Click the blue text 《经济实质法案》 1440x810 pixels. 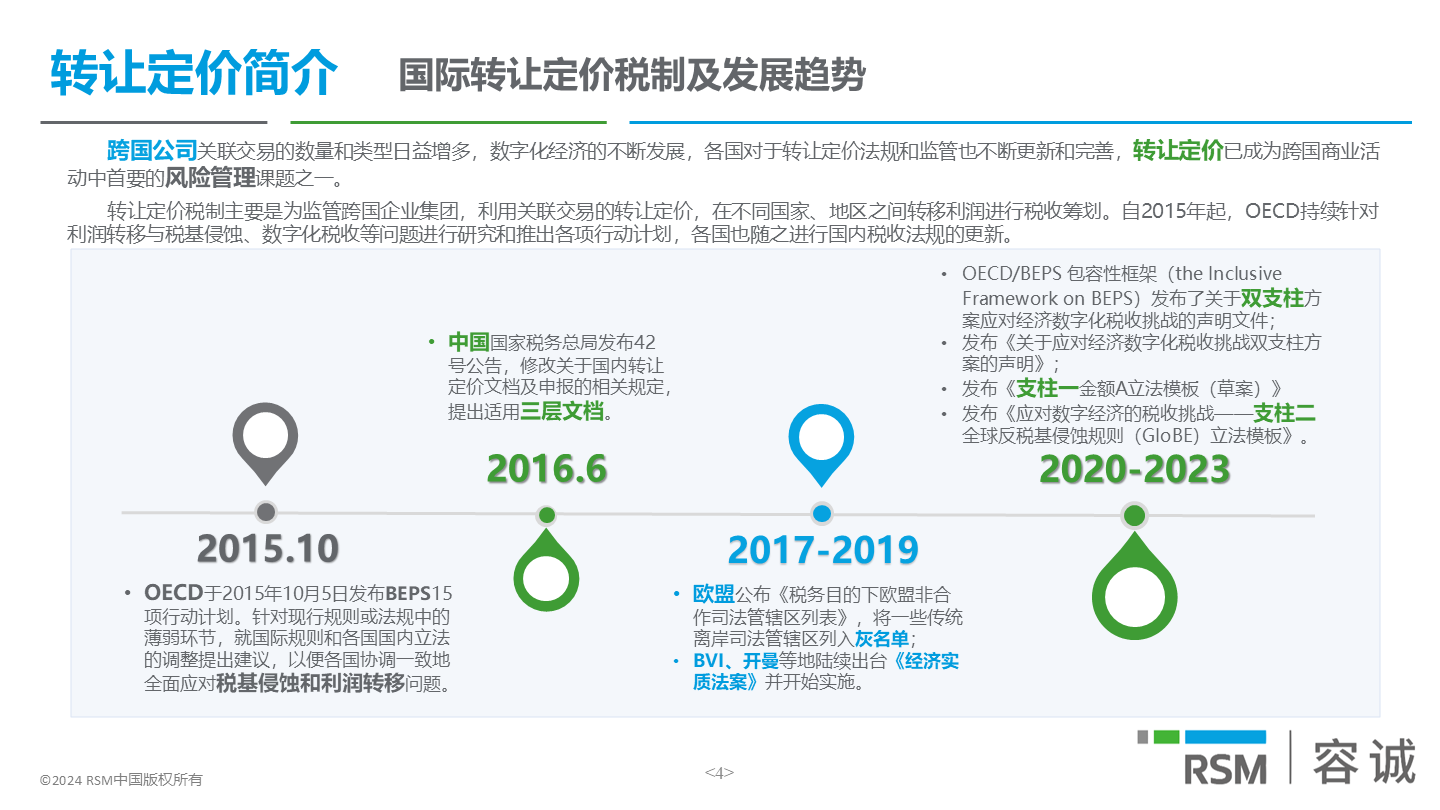click(x=826, y=672)
